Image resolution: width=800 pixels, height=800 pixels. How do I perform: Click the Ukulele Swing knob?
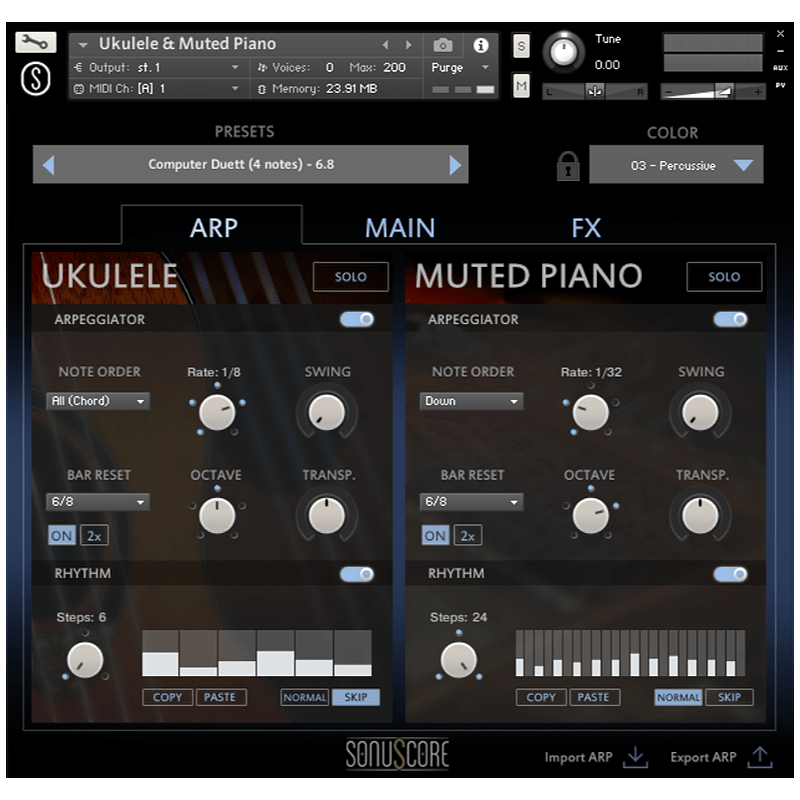327,412
